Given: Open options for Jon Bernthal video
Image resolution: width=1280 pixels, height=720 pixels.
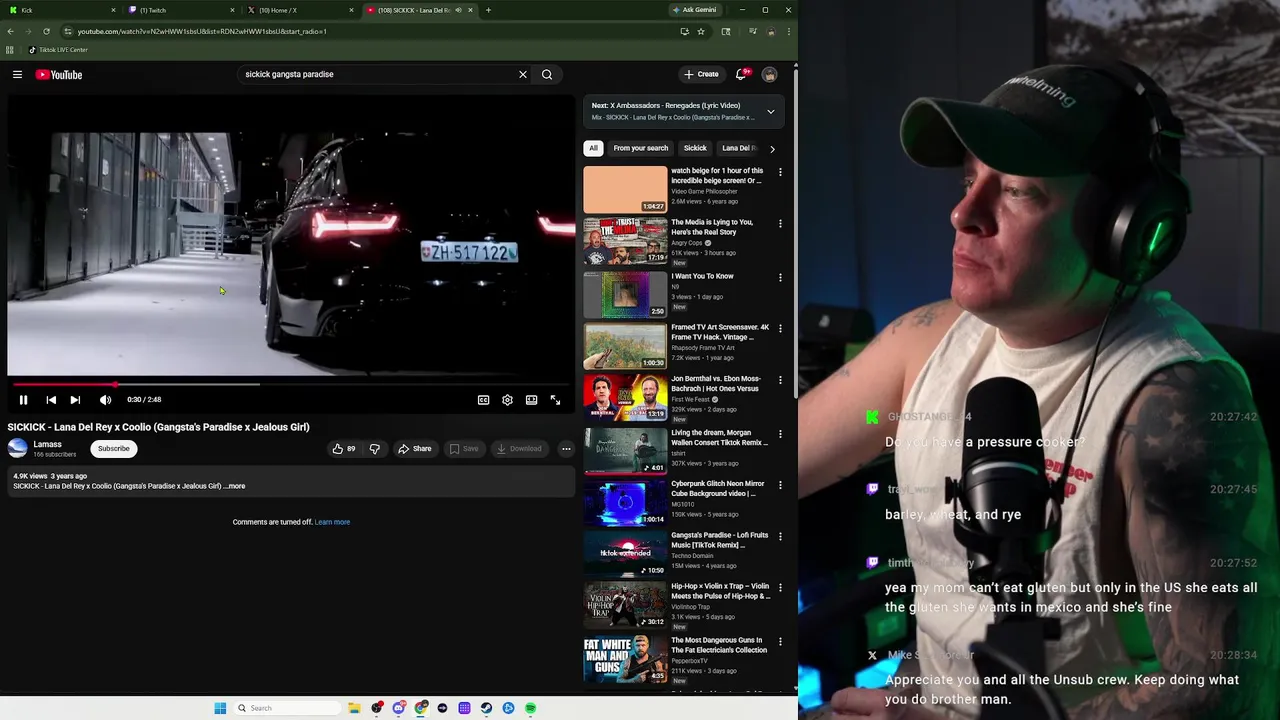Looking at the screenshot, I should click(780, 380).
